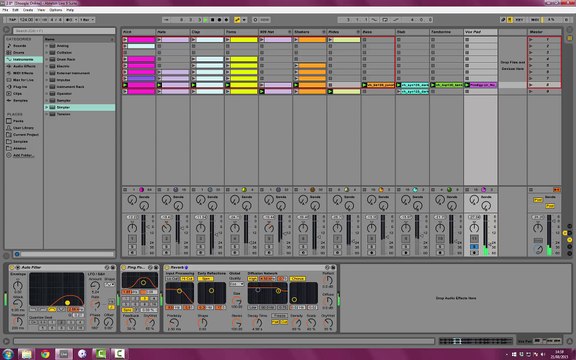This screenshot has height=360, width=576.
Task: Launch Master scene 1
Action: 531,40
